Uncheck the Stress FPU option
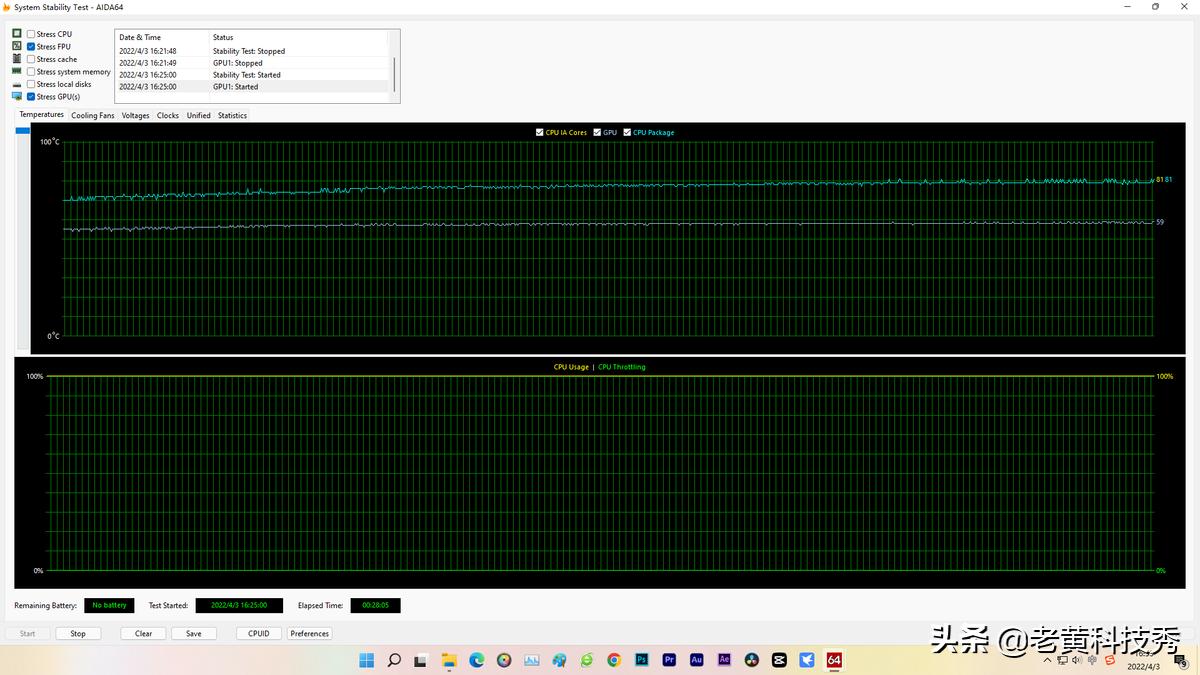Viewport: 1200px width, 675px height. (x=31, y=47)
